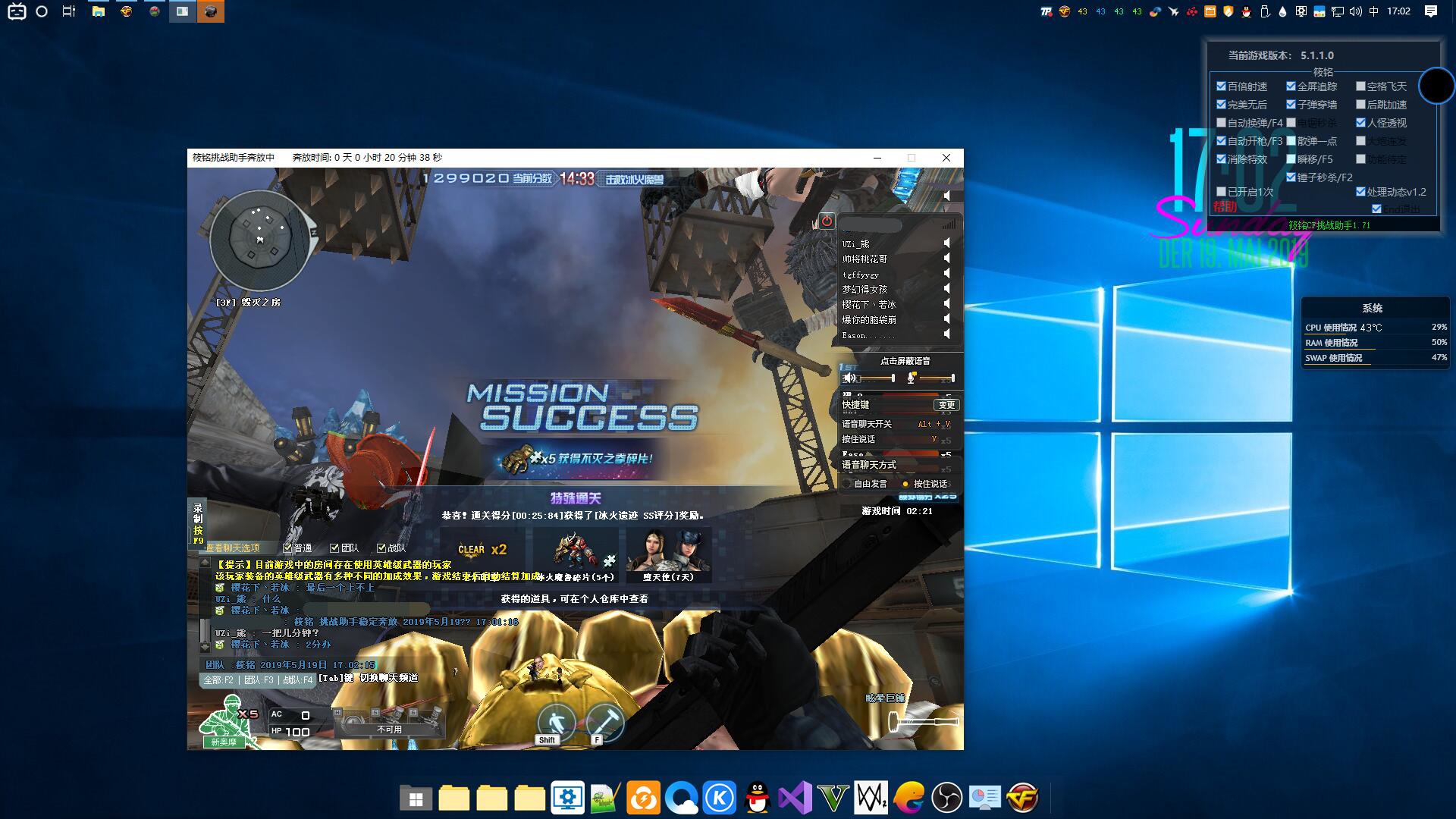
Task: Mute the speaker icon next to 帅将桃花哥
Action: (x=946, y=259)
